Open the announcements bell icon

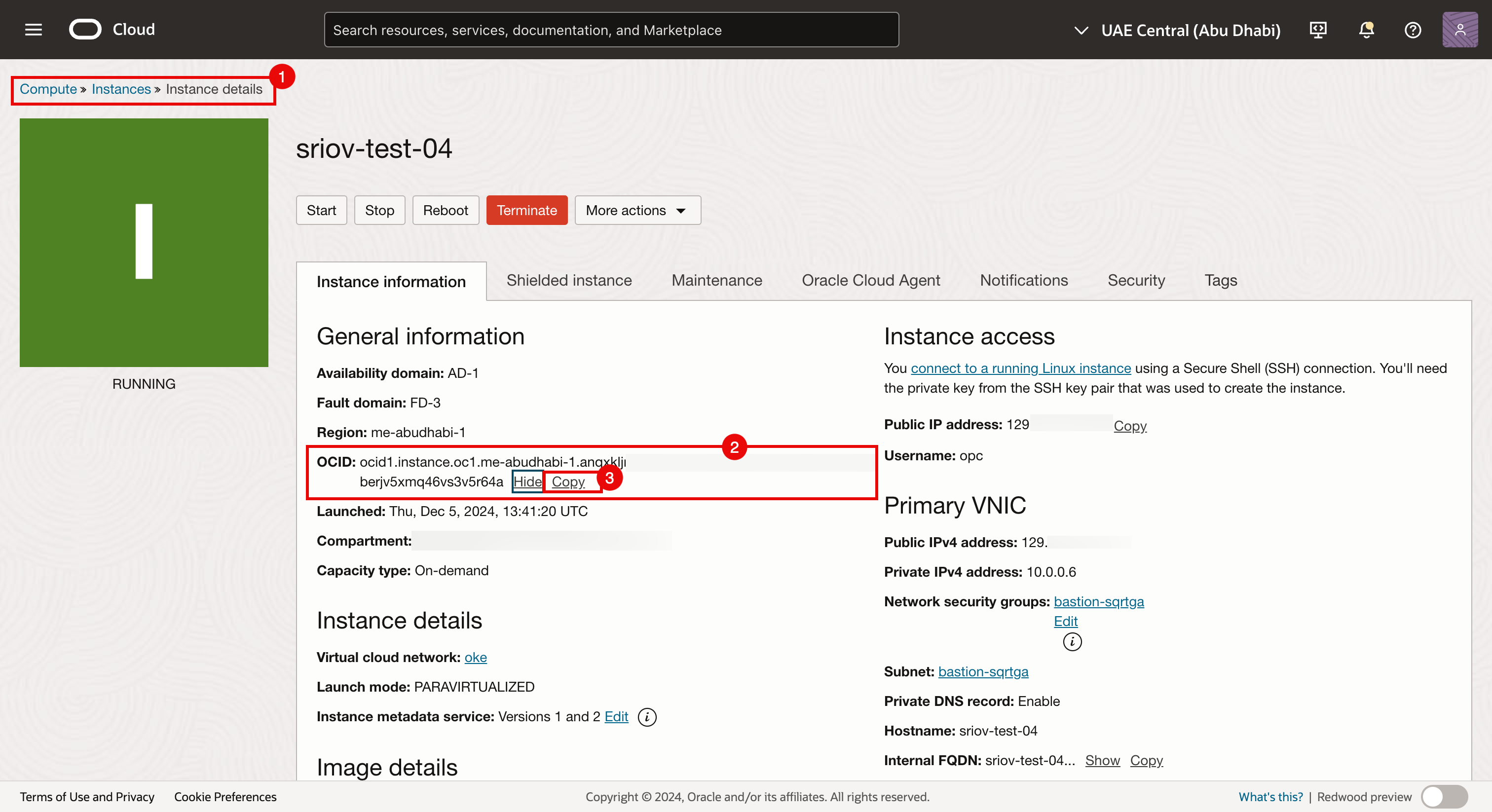(1366, 30)
